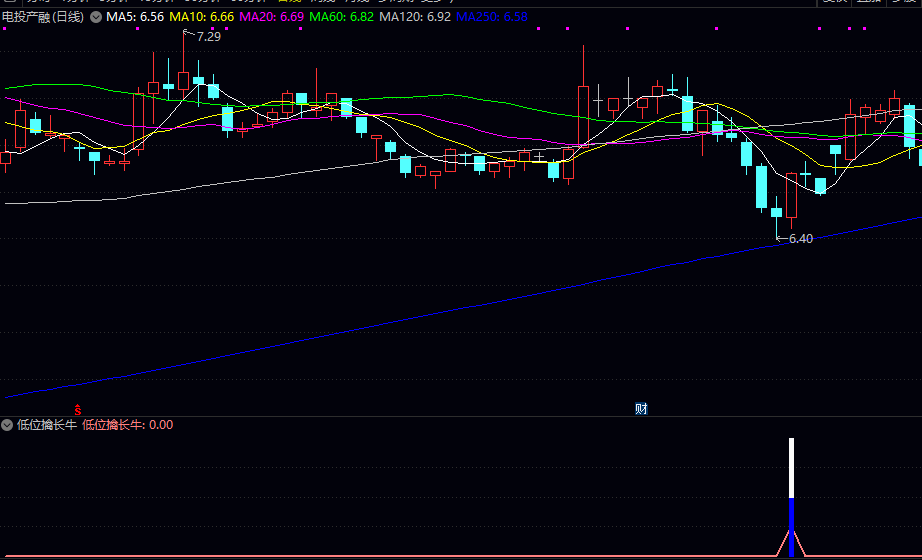Click the magenta MA20: 6.69 label

(272, 17)
